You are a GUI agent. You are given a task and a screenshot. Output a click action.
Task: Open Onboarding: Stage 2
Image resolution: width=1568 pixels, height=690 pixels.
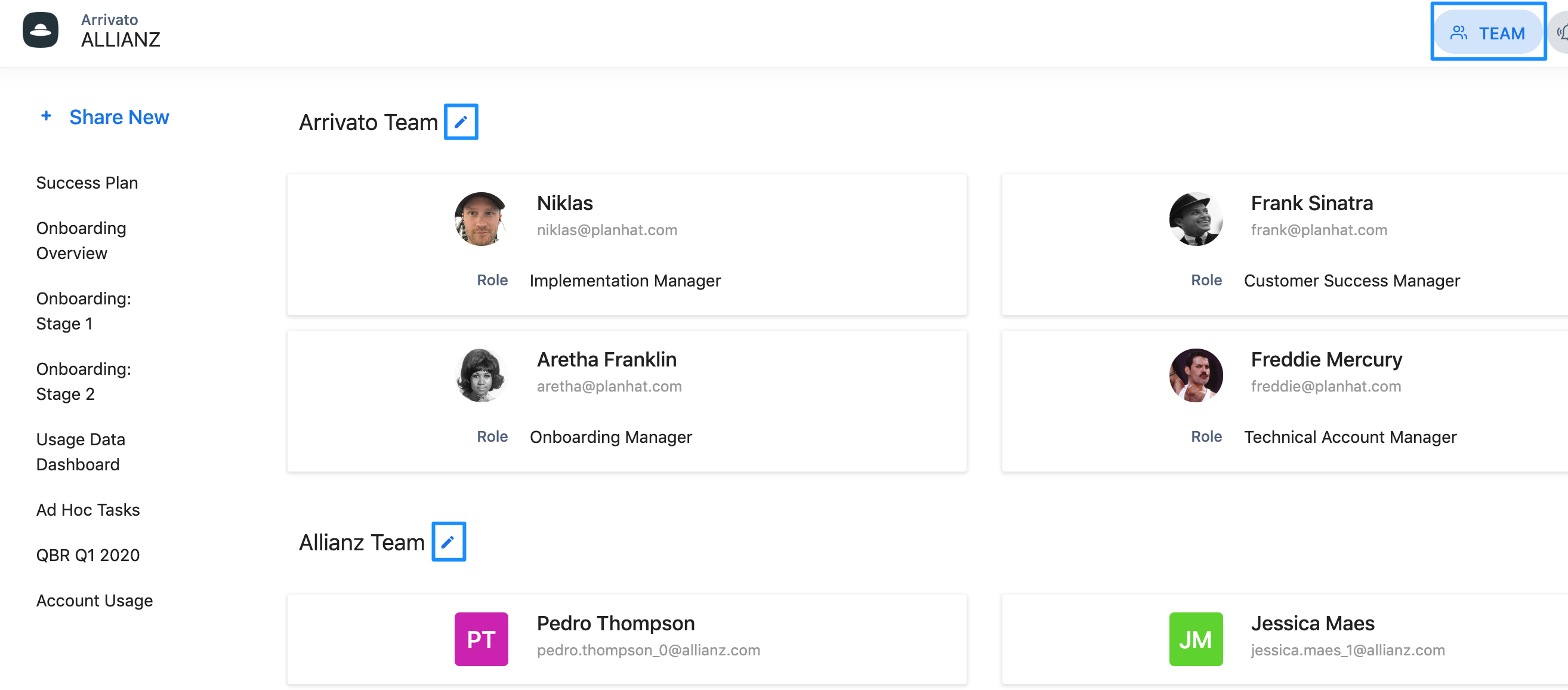[84, 382]
